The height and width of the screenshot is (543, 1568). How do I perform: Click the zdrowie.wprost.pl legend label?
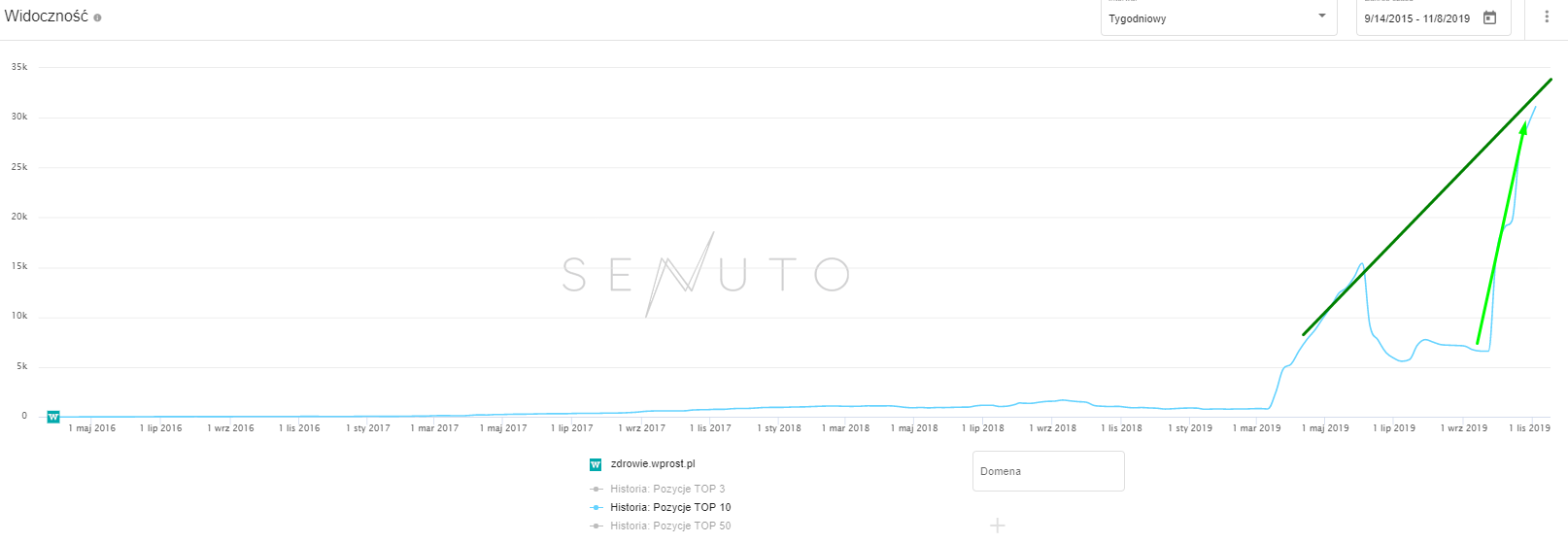coord(653,464)
